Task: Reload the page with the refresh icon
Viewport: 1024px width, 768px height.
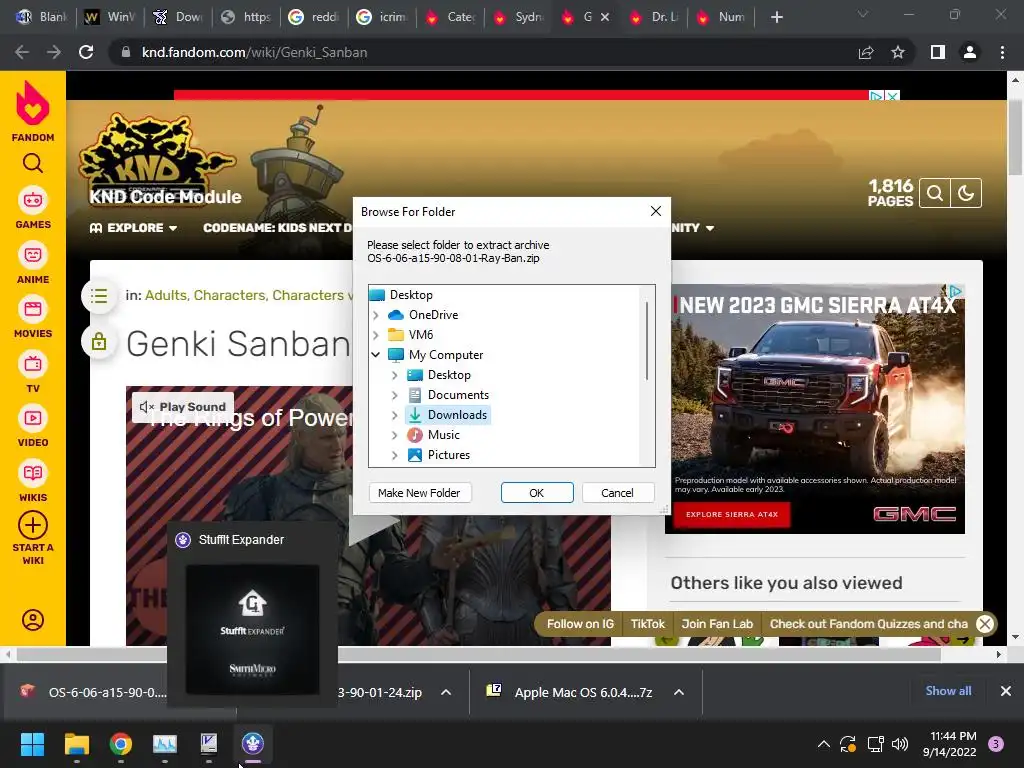Action: (x=86, y=52)
